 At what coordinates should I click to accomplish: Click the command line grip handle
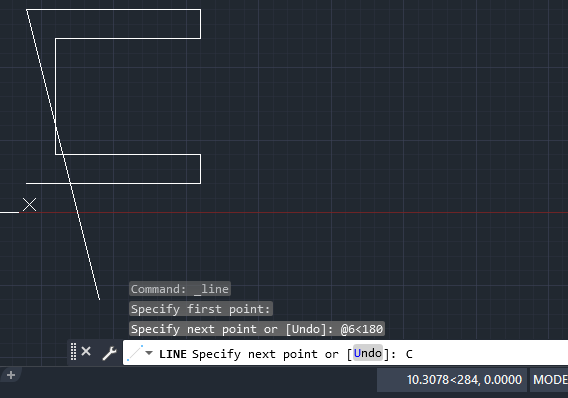(x=74, y=352)
